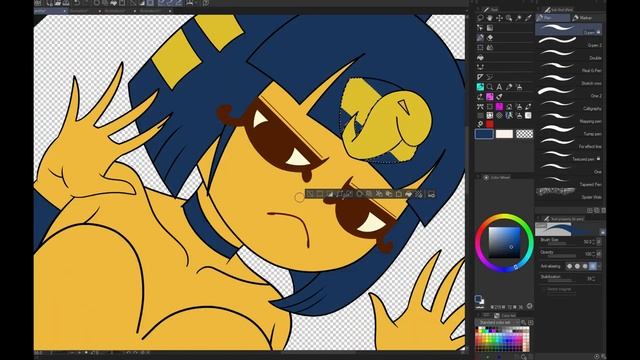Click the Opacity slider
Viewport: 640px width, 360px height.
[x=562, y=256]
